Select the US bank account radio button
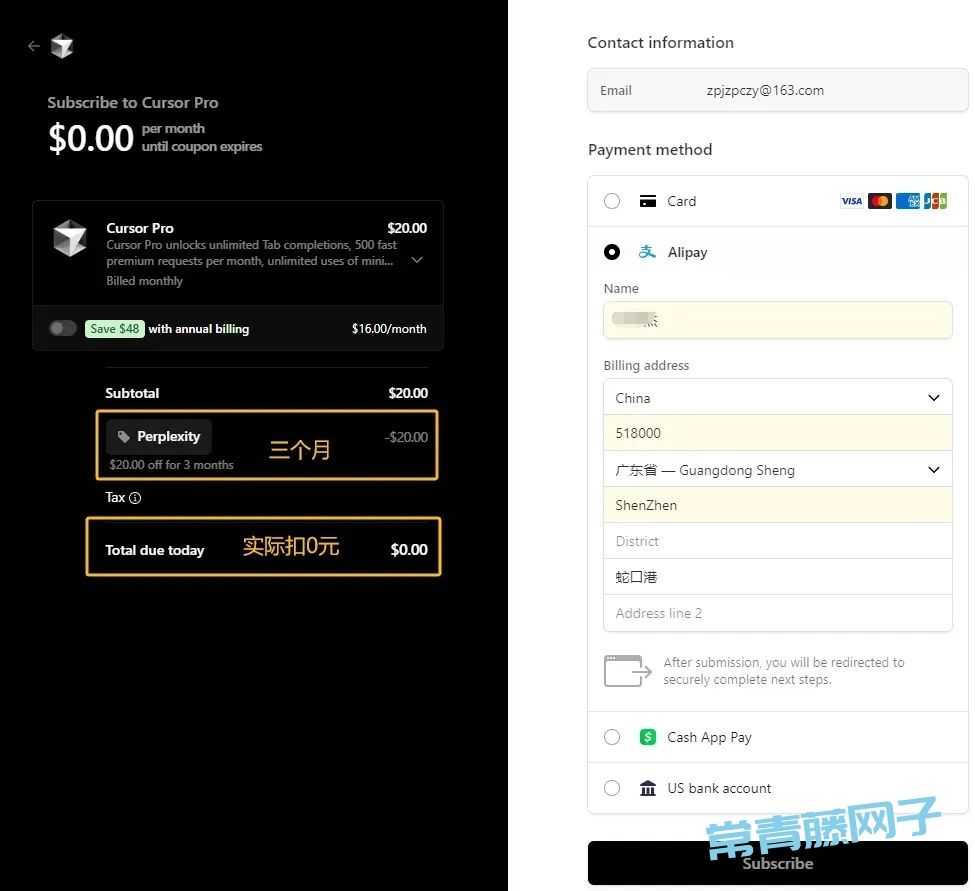The image size is (975, 891). coord(611,788)
